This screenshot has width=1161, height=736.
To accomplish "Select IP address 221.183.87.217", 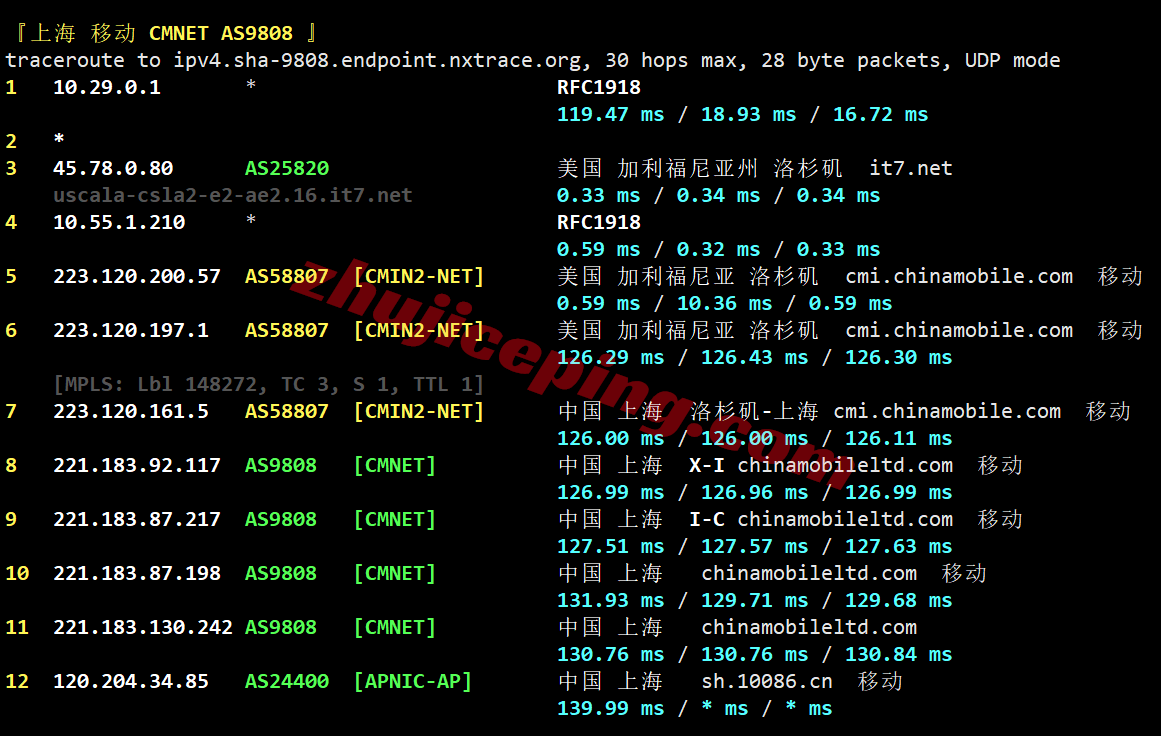I will [x=136, y=519].
